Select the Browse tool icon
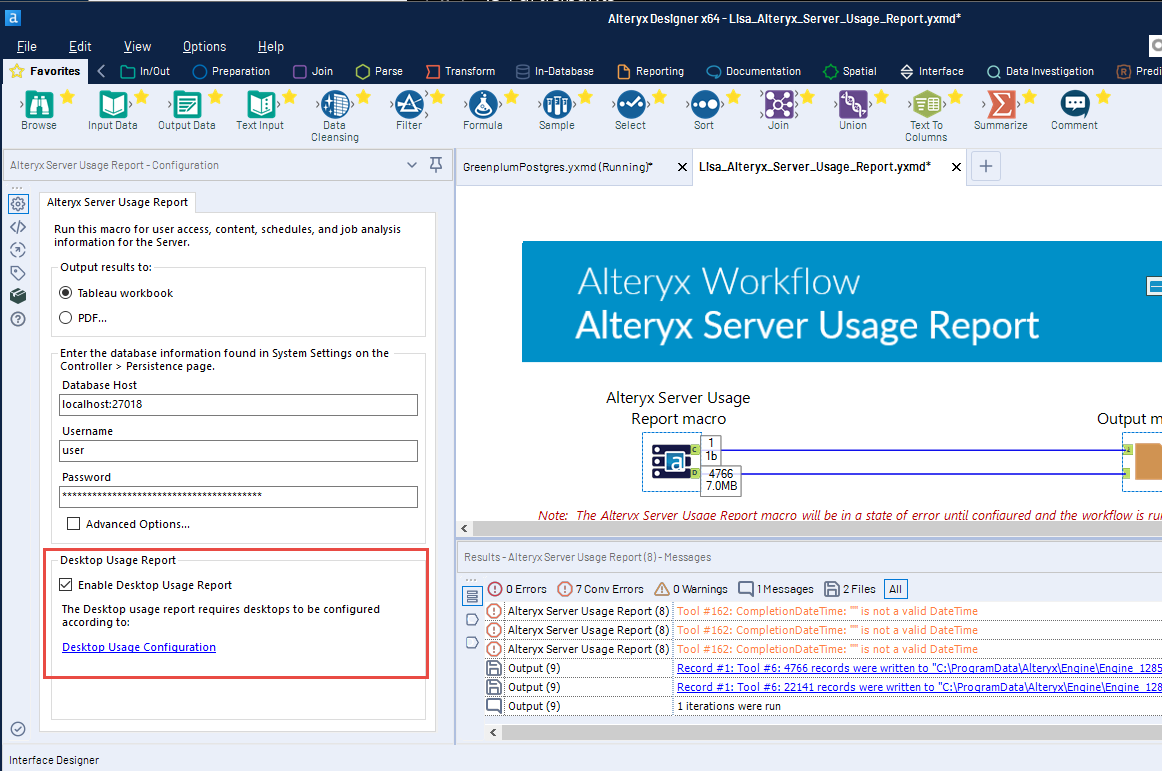This screenshot has height=771, width=1162. coord(39,105)
